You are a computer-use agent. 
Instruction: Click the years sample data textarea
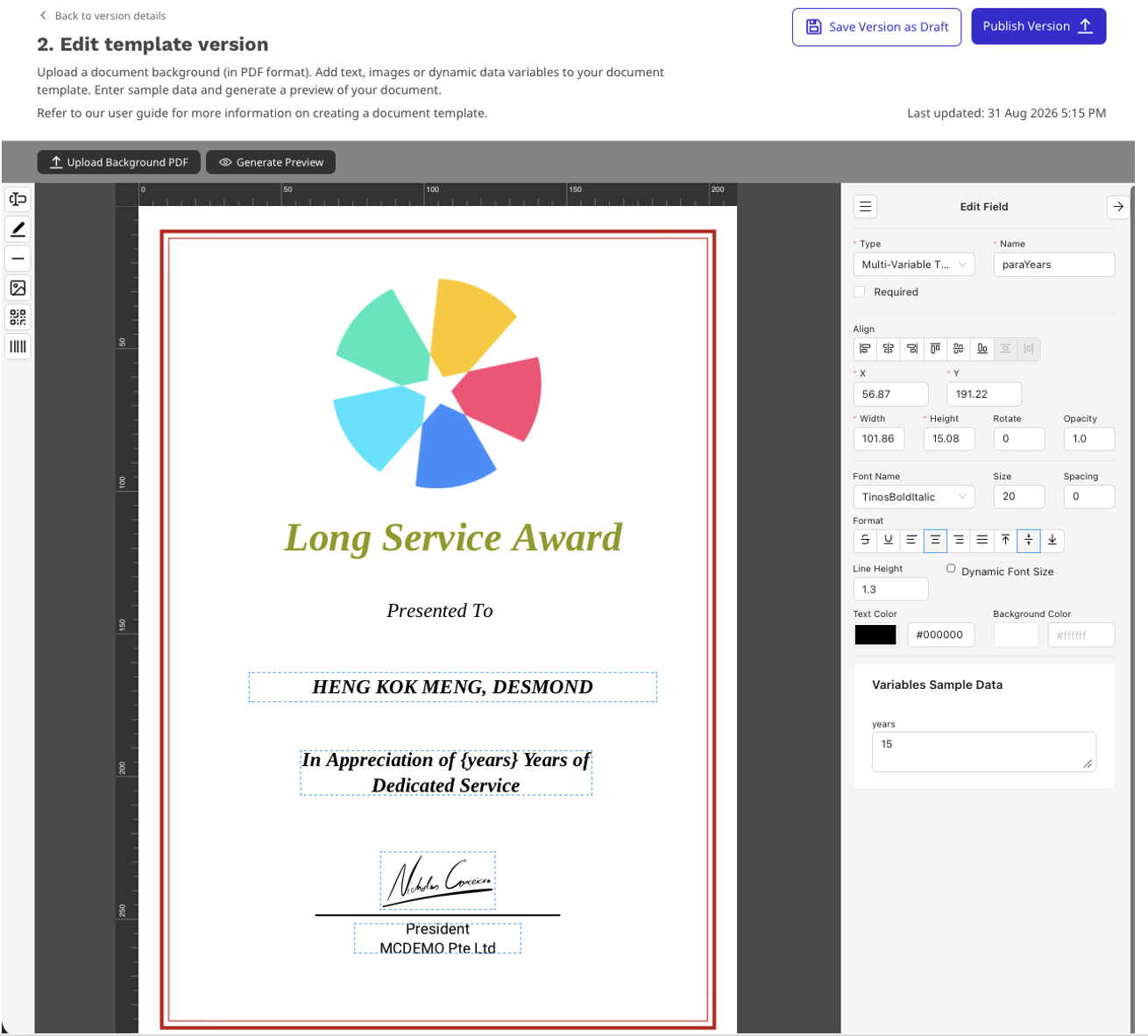(983, 752)
